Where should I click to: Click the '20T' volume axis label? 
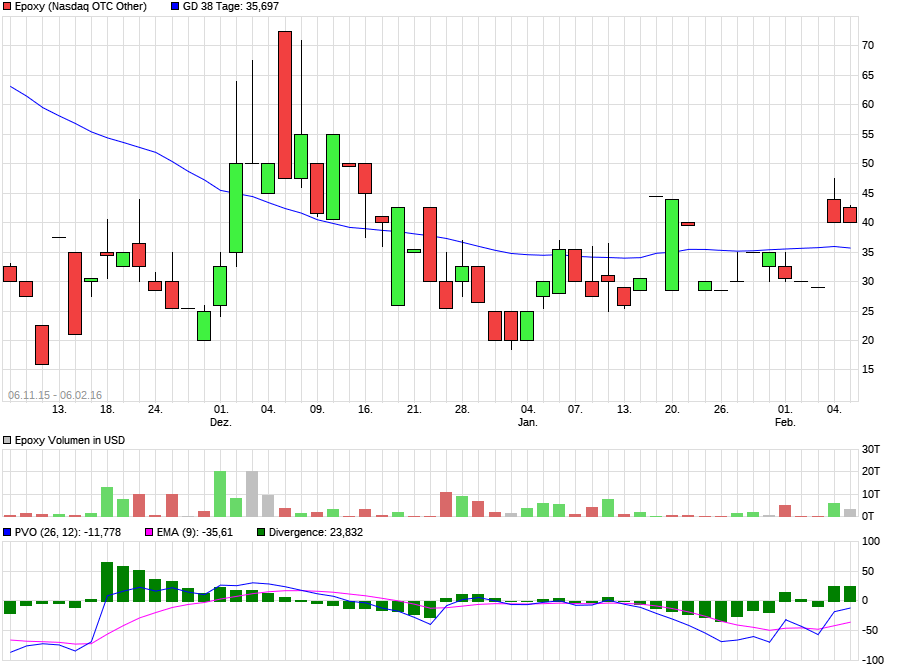(871, 471)
